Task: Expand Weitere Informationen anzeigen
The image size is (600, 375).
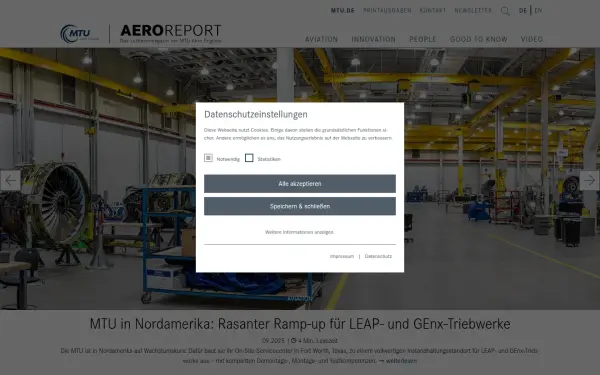Action: [x=300, y=232]
